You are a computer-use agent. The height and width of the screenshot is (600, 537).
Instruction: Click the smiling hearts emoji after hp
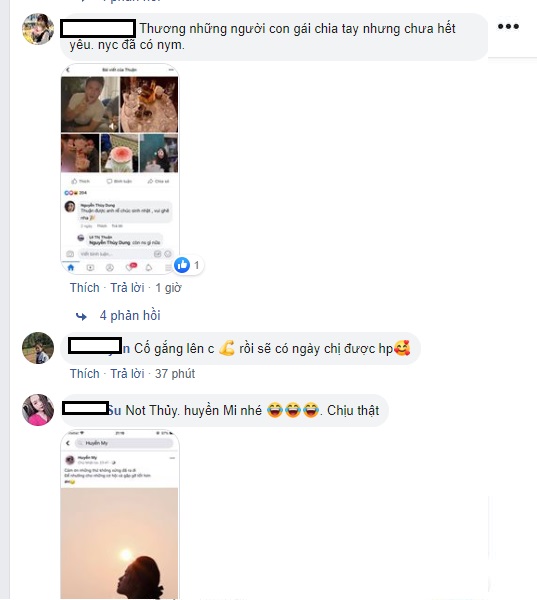(402, 348)
